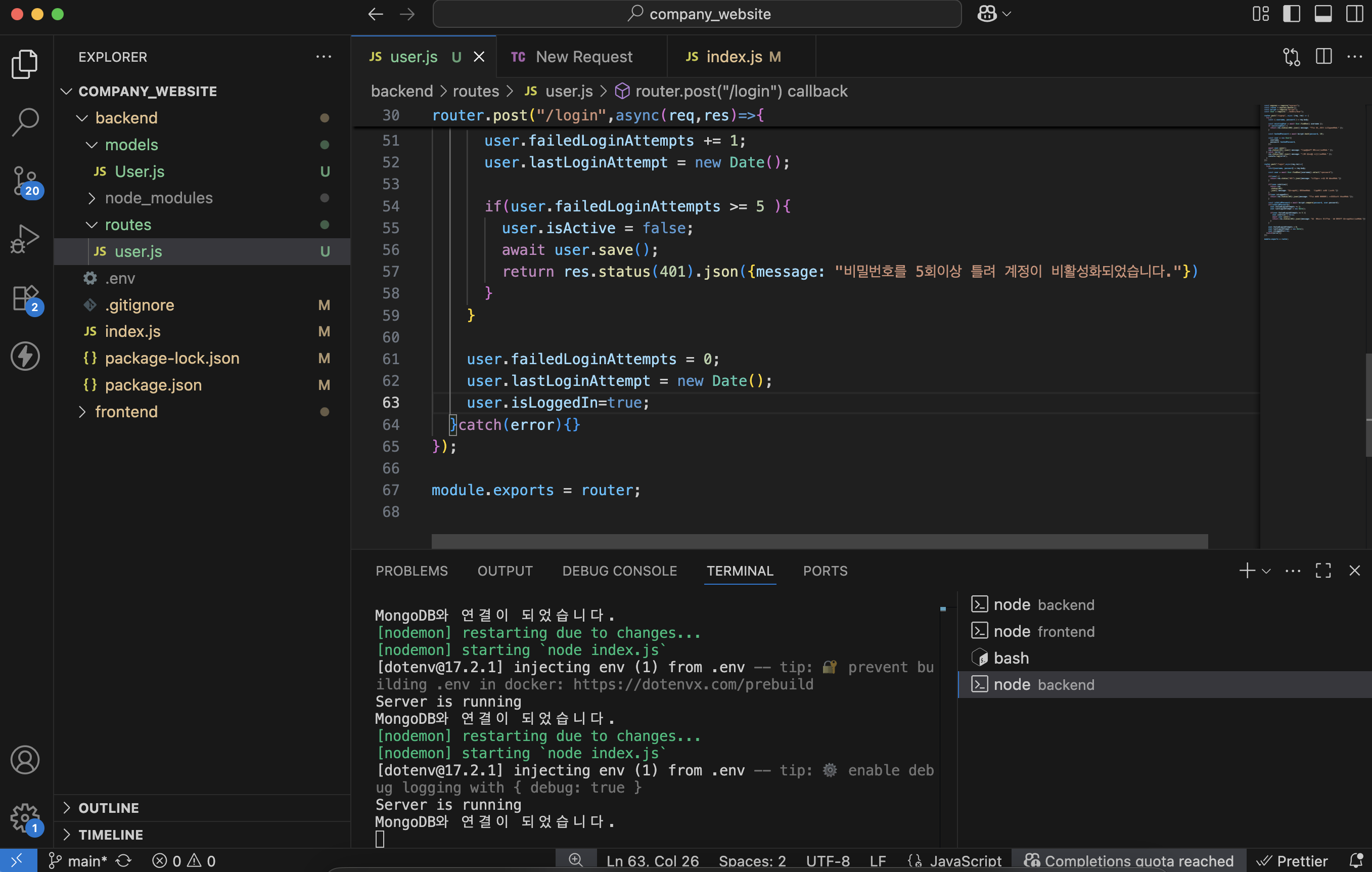Expand the TIMELINE section
Image resolution: width=1372 pixels, height=872 pixels.
pyautogui.click(x=202, y=835)
